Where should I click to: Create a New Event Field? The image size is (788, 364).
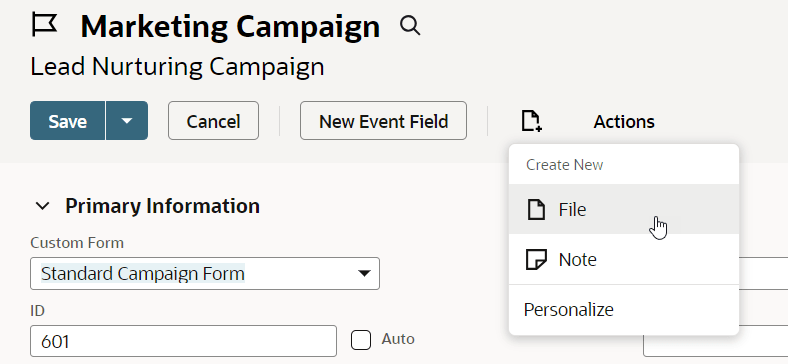point(383,121)
